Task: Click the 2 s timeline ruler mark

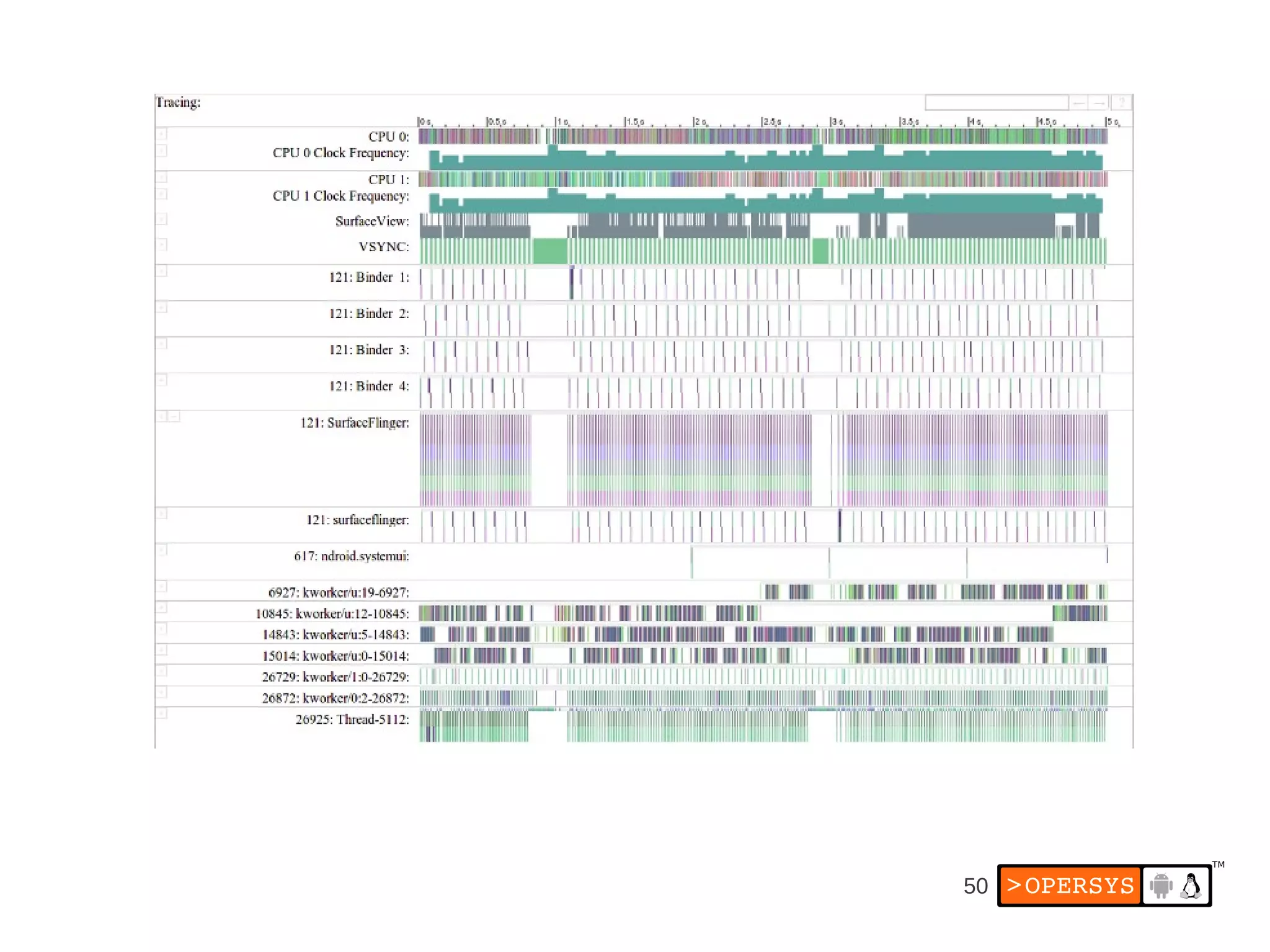Action: pyautogui.click(x=699, y=122)
